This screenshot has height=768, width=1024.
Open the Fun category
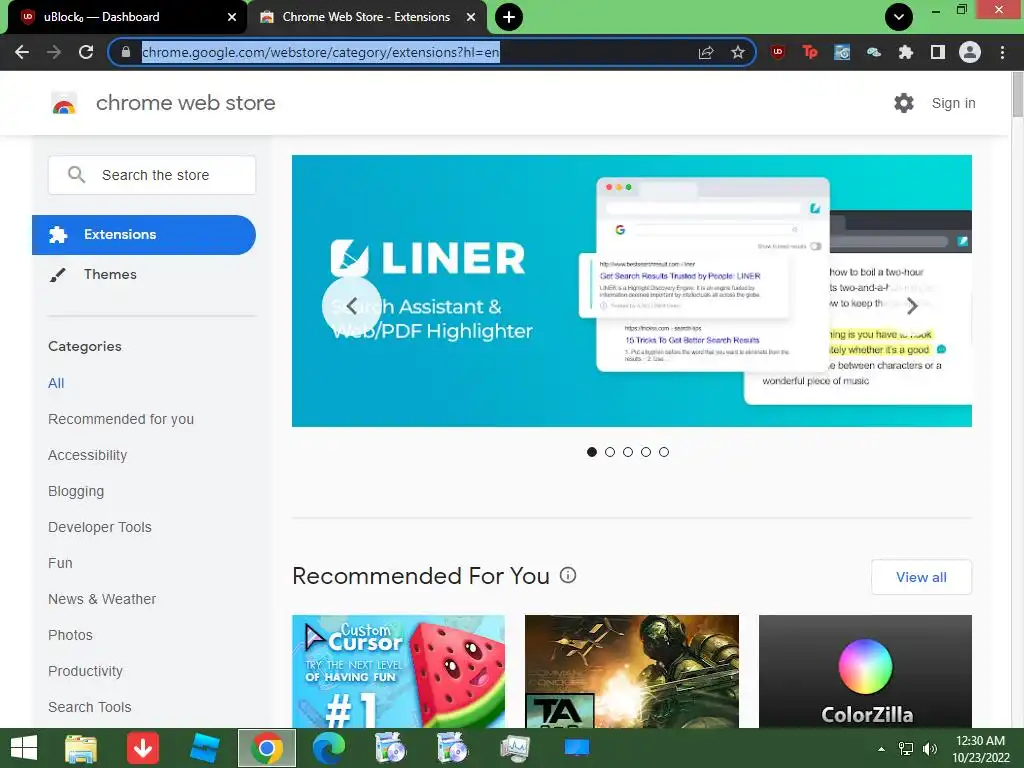coord(60,563)
